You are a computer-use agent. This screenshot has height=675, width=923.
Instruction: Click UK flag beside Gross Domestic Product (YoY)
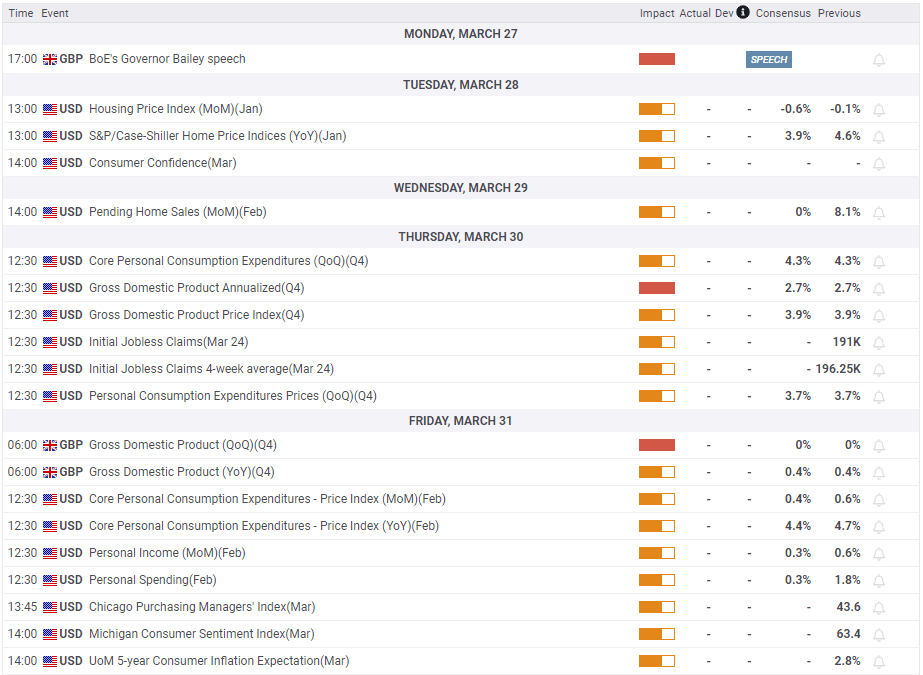coord(50,472)
